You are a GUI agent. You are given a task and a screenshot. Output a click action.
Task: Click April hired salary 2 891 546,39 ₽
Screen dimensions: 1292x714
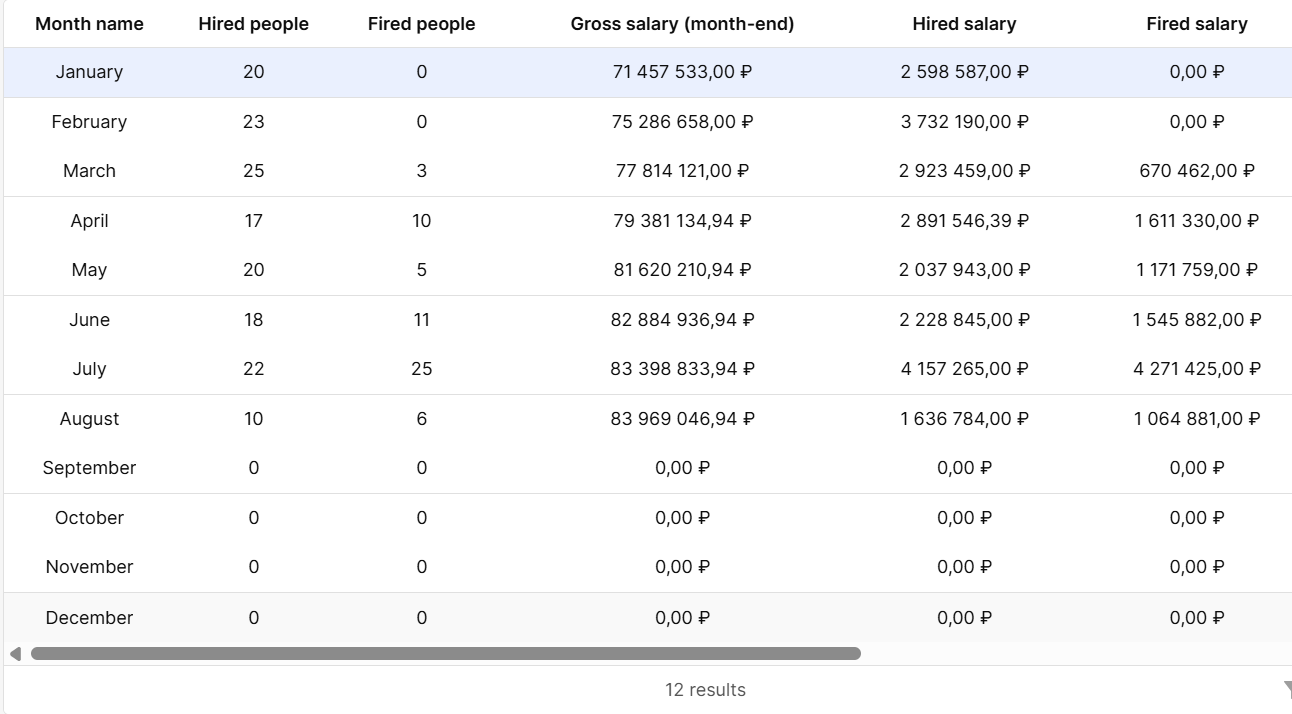964,221
